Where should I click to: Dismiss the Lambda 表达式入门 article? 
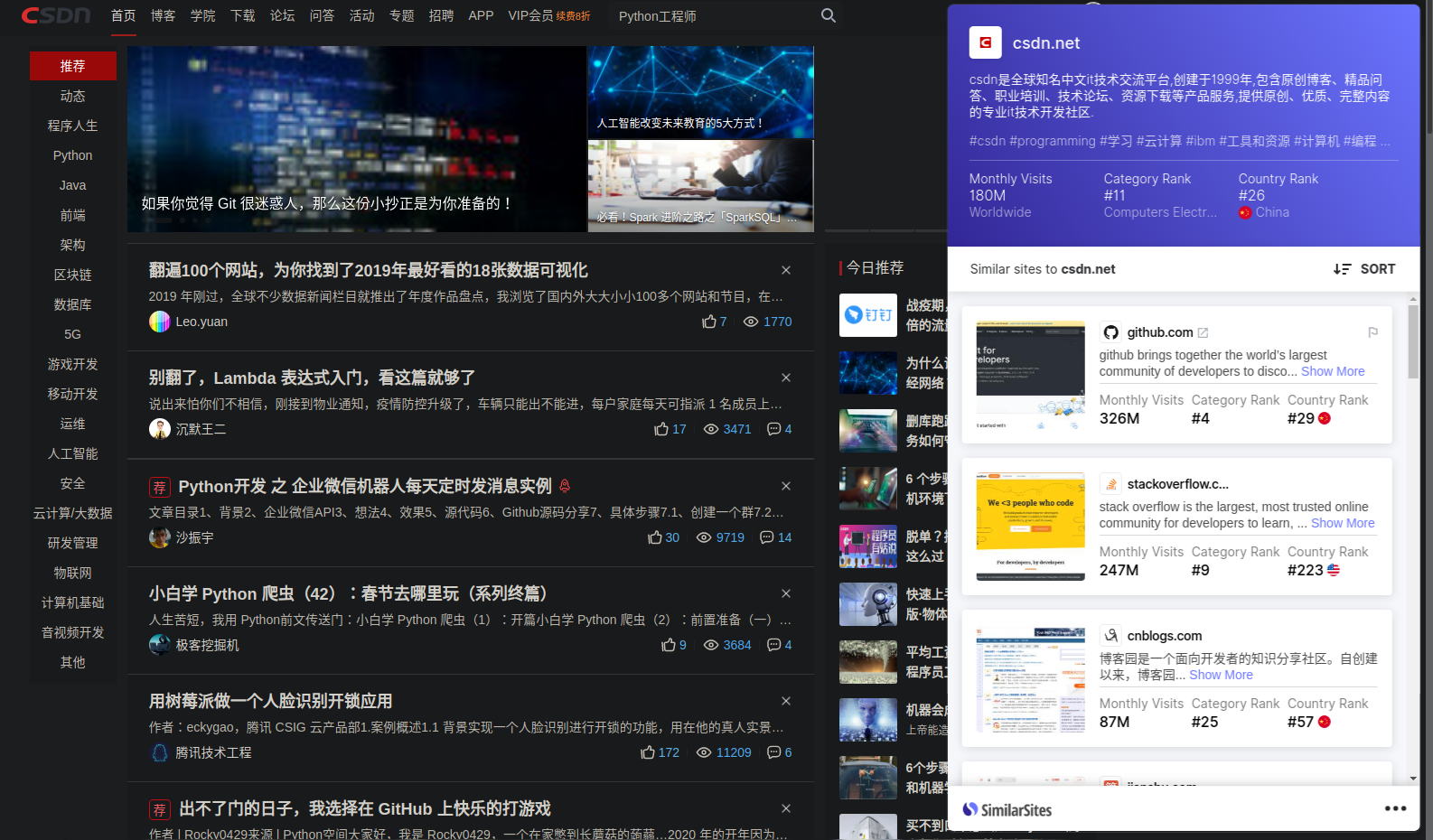click(786, 378)
